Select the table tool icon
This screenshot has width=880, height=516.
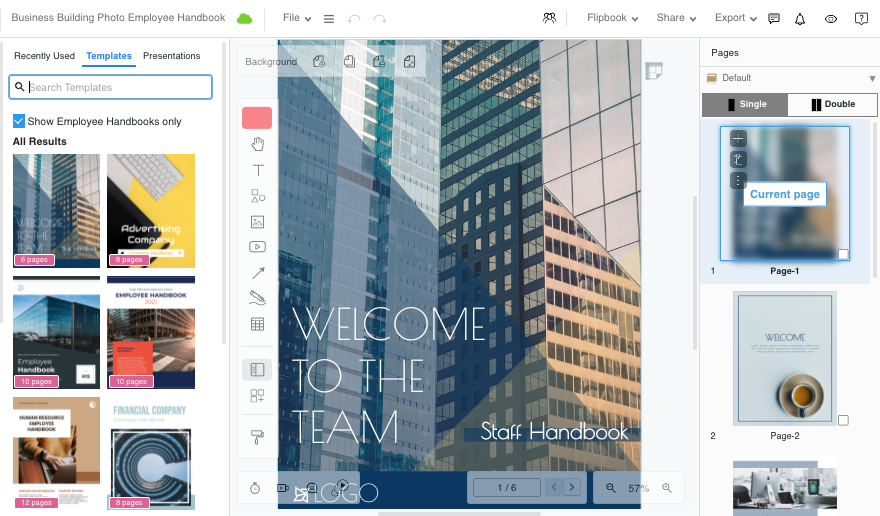(258, 325)
